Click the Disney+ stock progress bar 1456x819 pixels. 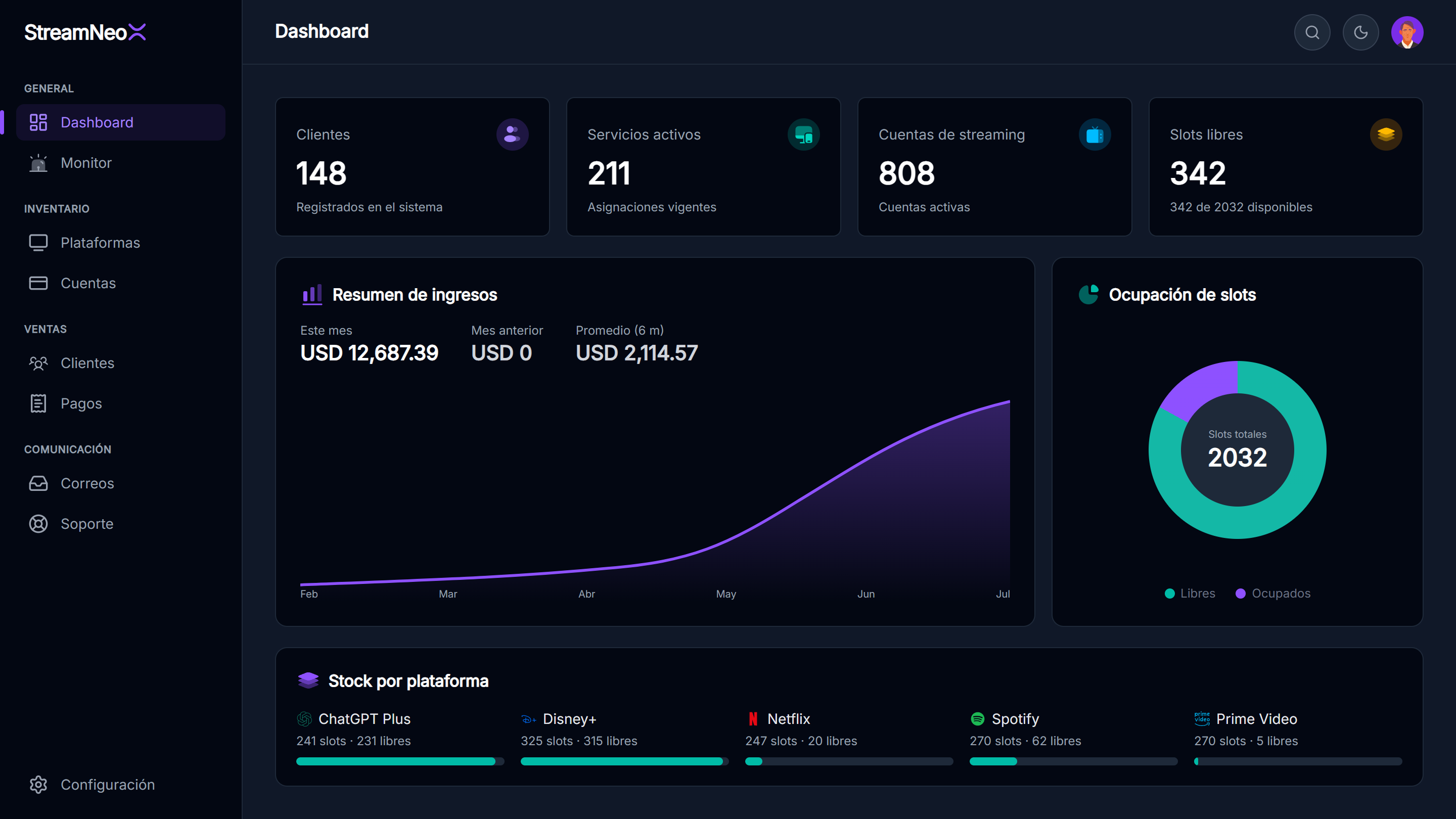(x=624, y=761)
